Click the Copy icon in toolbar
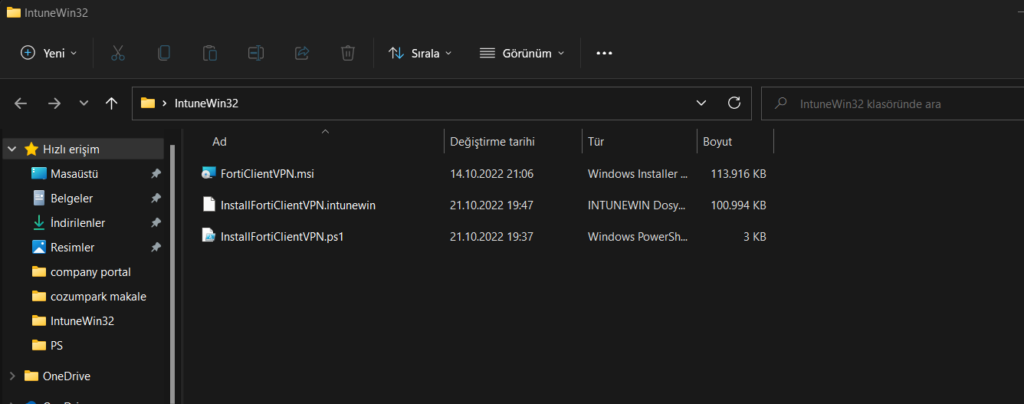 tap(164, 54)
